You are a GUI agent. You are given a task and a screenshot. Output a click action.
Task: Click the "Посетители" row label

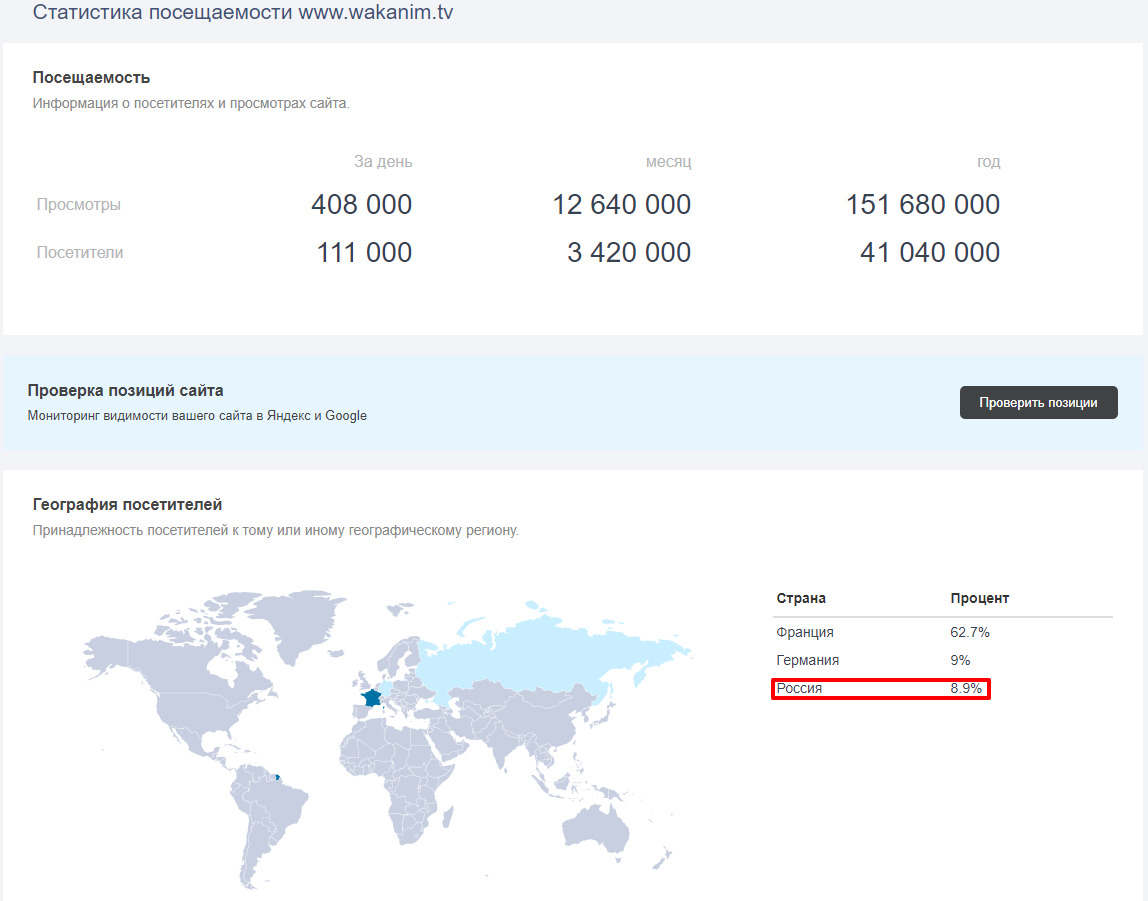click(80, 253)
